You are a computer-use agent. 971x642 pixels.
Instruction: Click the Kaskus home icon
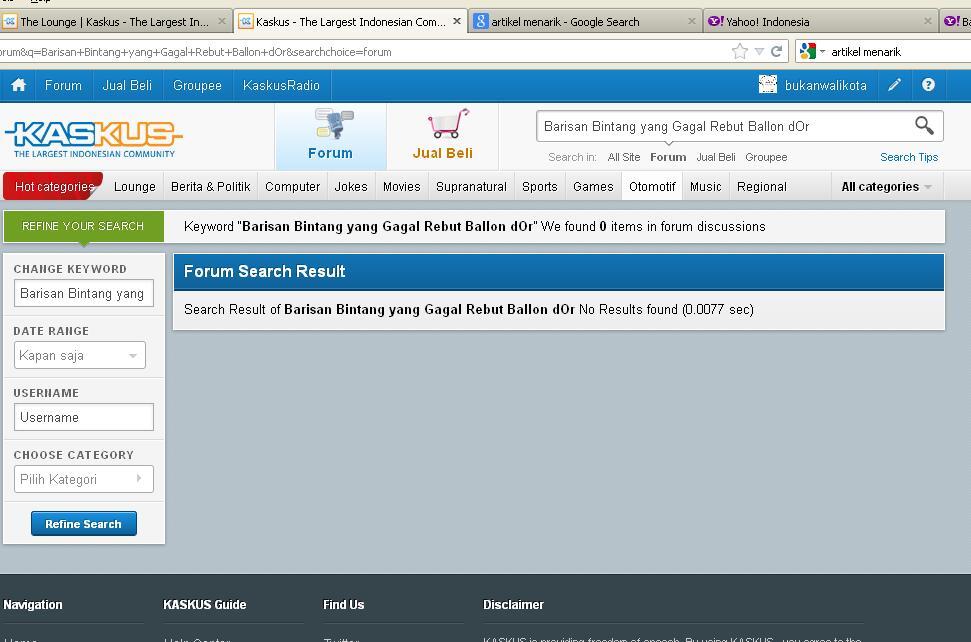click(18, 85)
